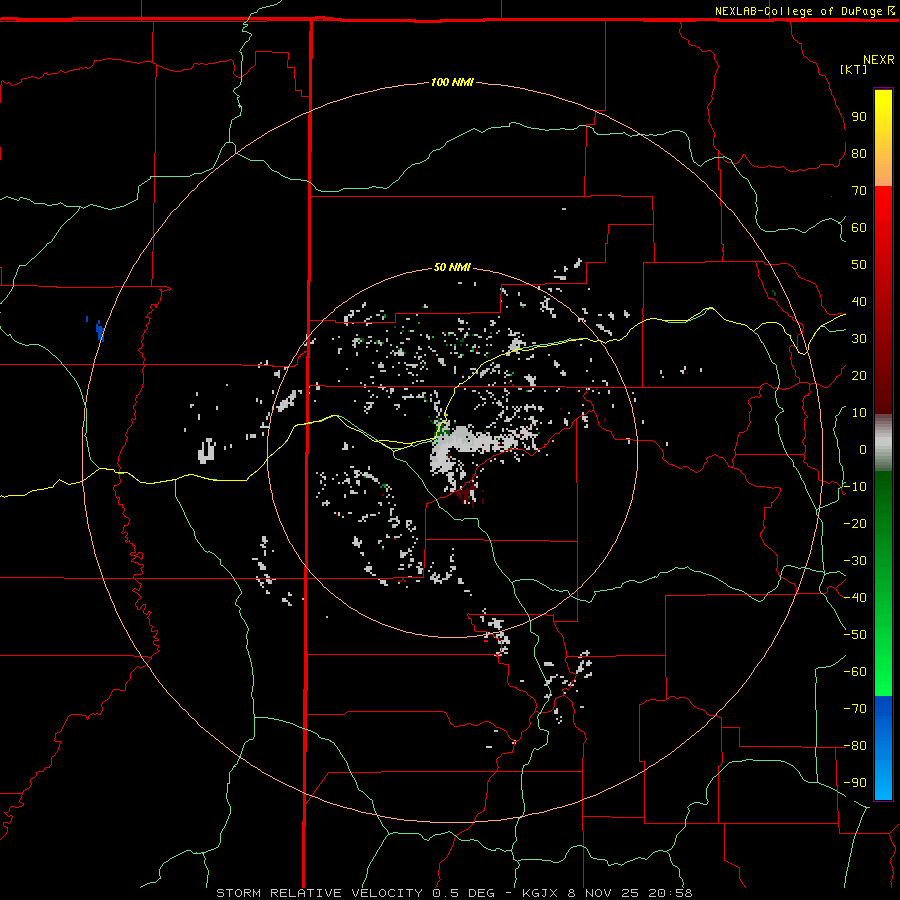Click the 20 value on velocity scale
Screen dimensions: 900x900
pyautogui.click(x=859, y=376)
